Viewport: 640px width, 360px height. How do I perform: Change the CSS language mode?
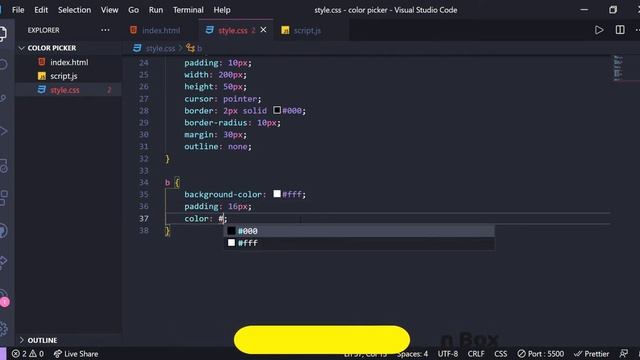501,354
